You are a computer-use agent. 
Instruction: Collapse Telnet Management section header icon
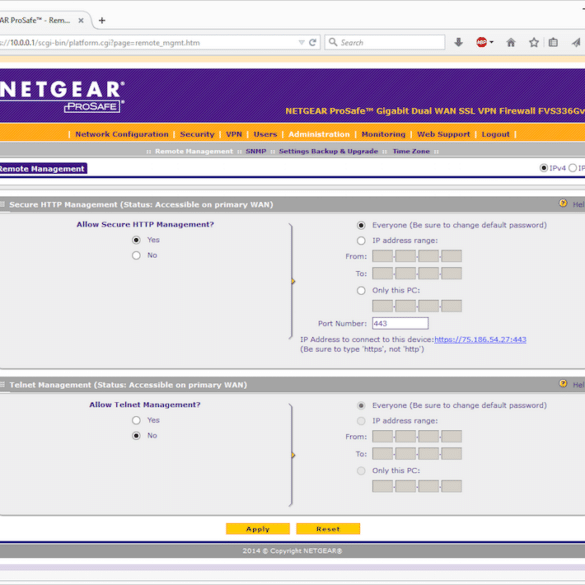(x=3, y=384)
